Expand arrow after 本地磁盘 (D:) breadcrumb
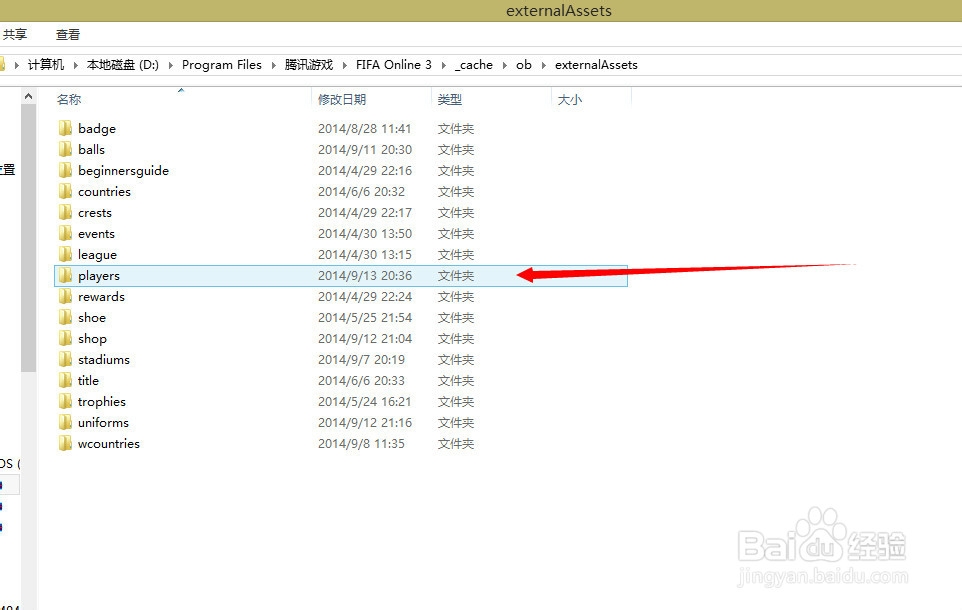Viewport: 962px width, 610px height. [x=170, y=65]
